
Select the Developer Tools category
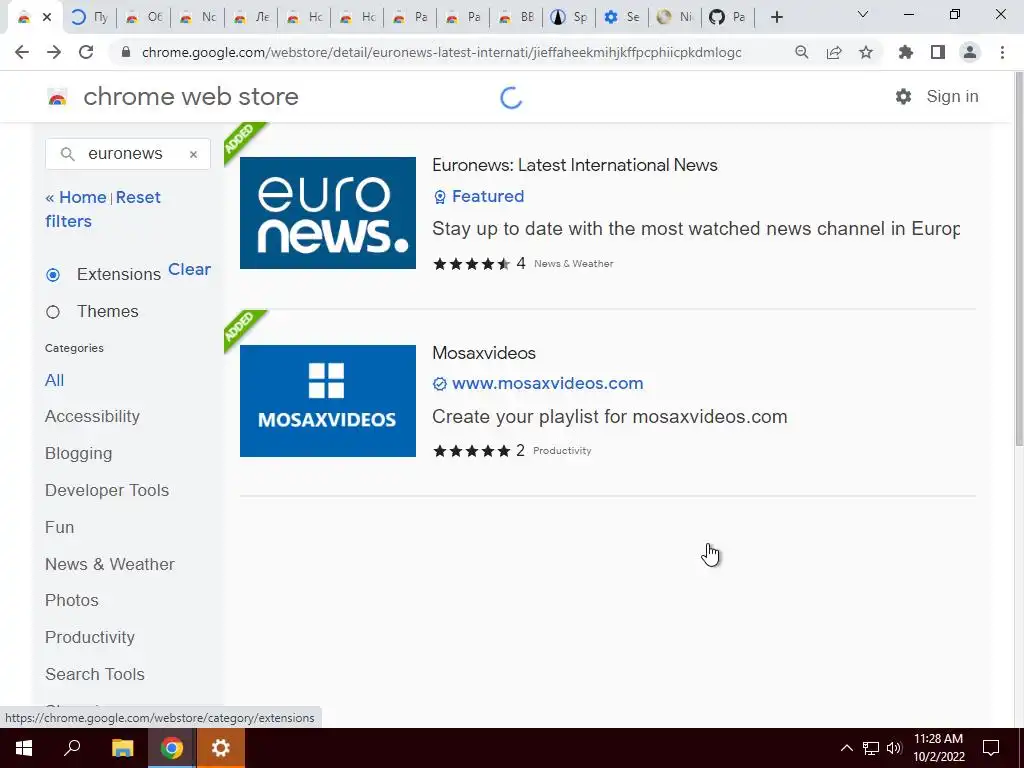(x=107, y=490)
